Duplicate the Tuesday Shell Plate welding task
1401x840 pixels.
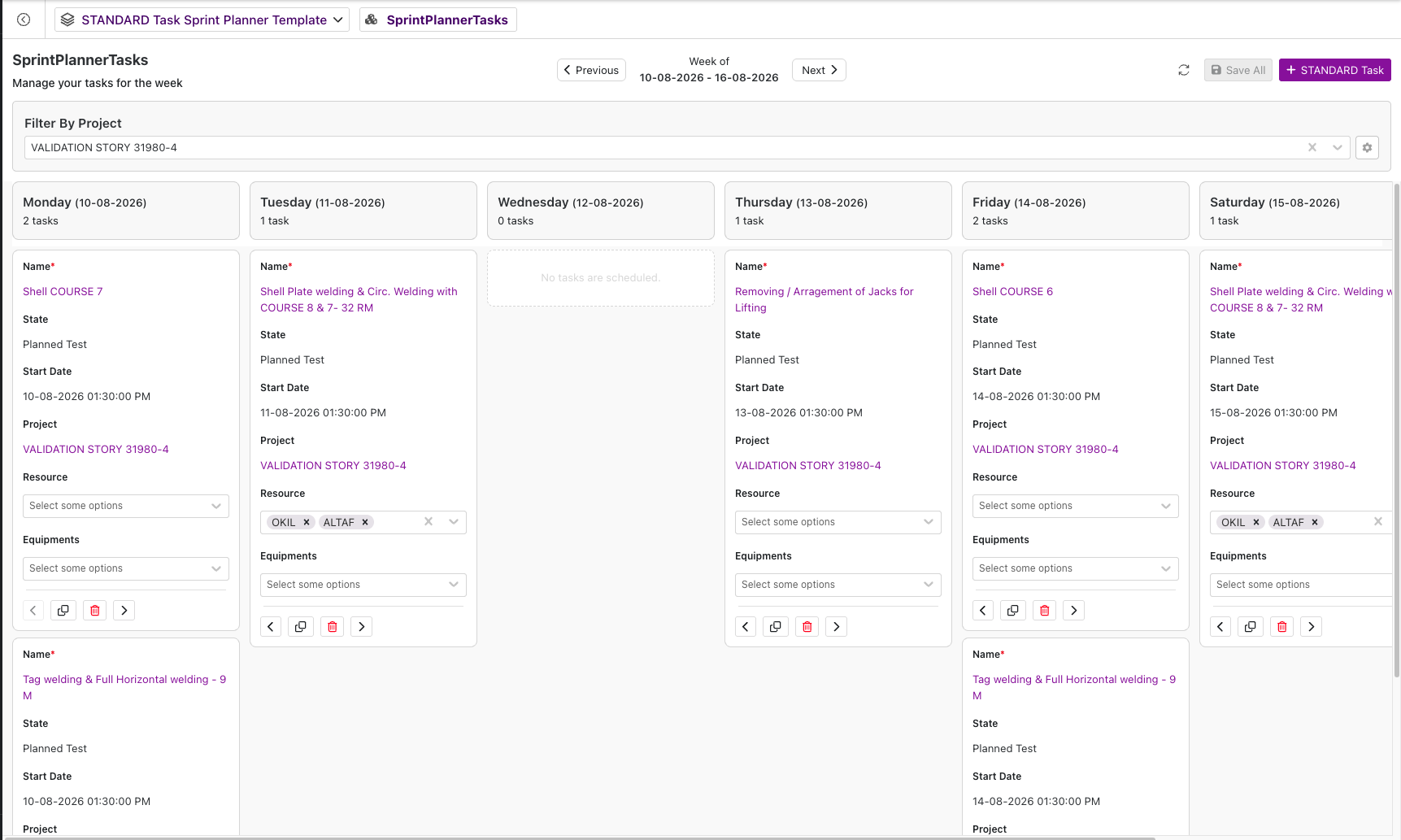click(301, 626)
